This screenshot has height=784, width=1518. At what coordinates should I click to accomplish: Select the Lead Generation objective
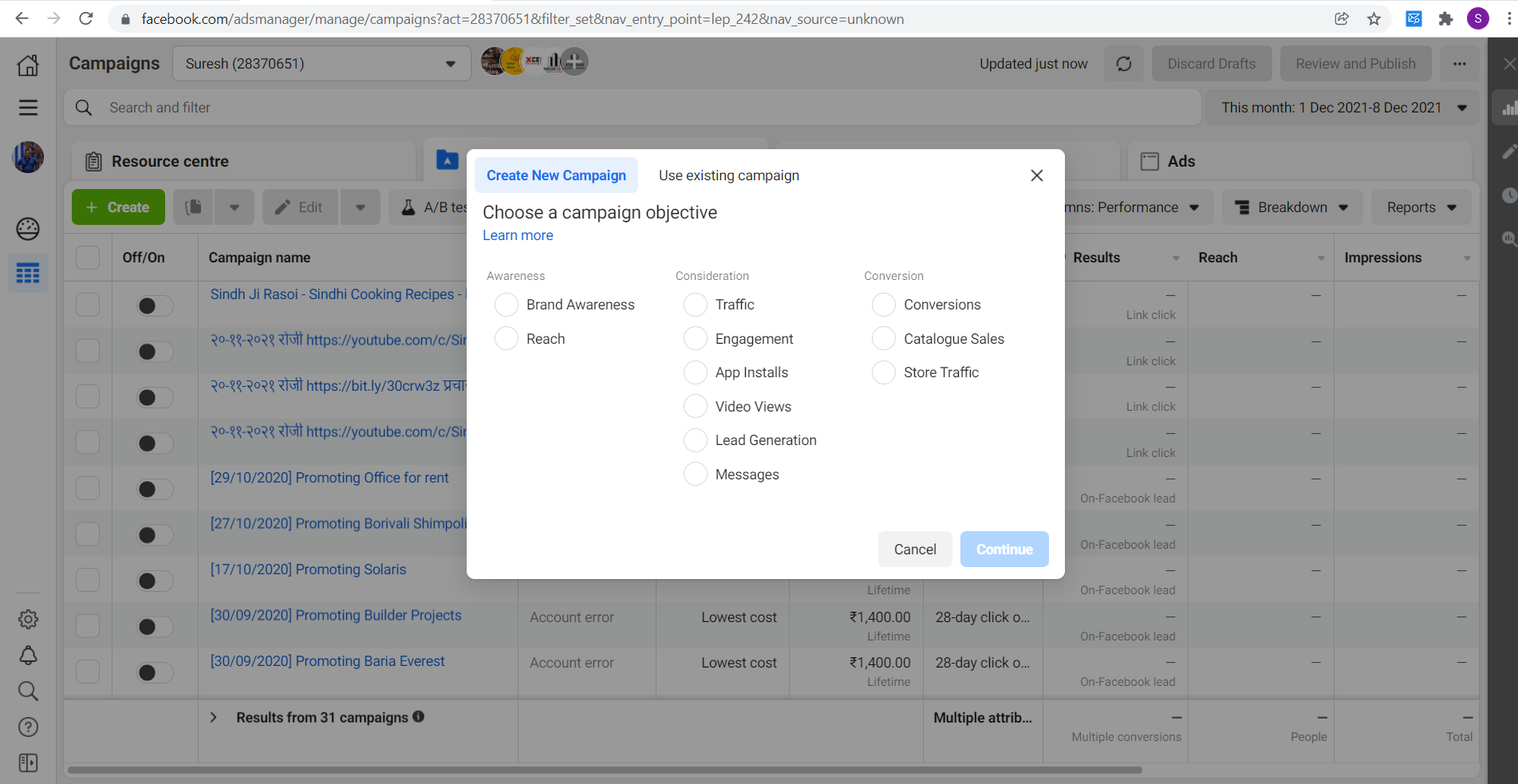696,440
